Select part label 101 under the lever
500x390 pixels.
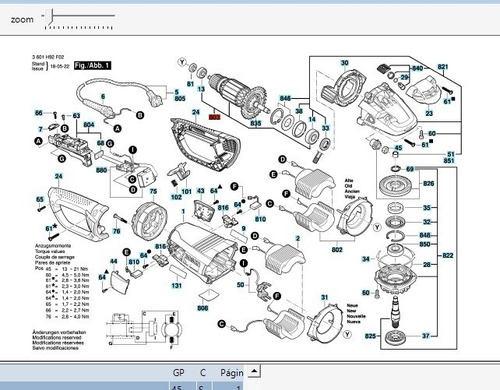[187, 192]
